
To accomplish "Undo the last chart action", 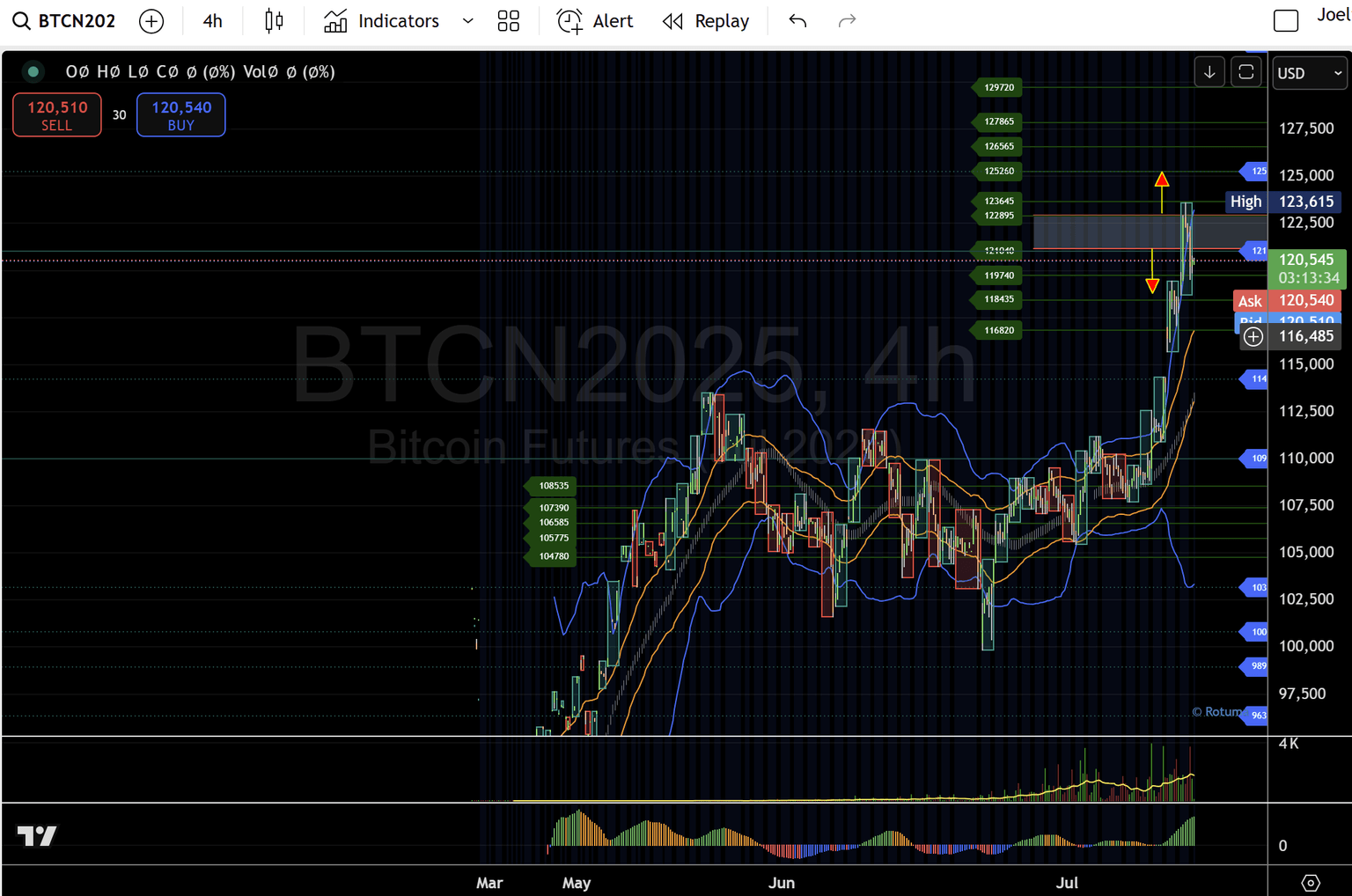I will [x=797, y=20].
